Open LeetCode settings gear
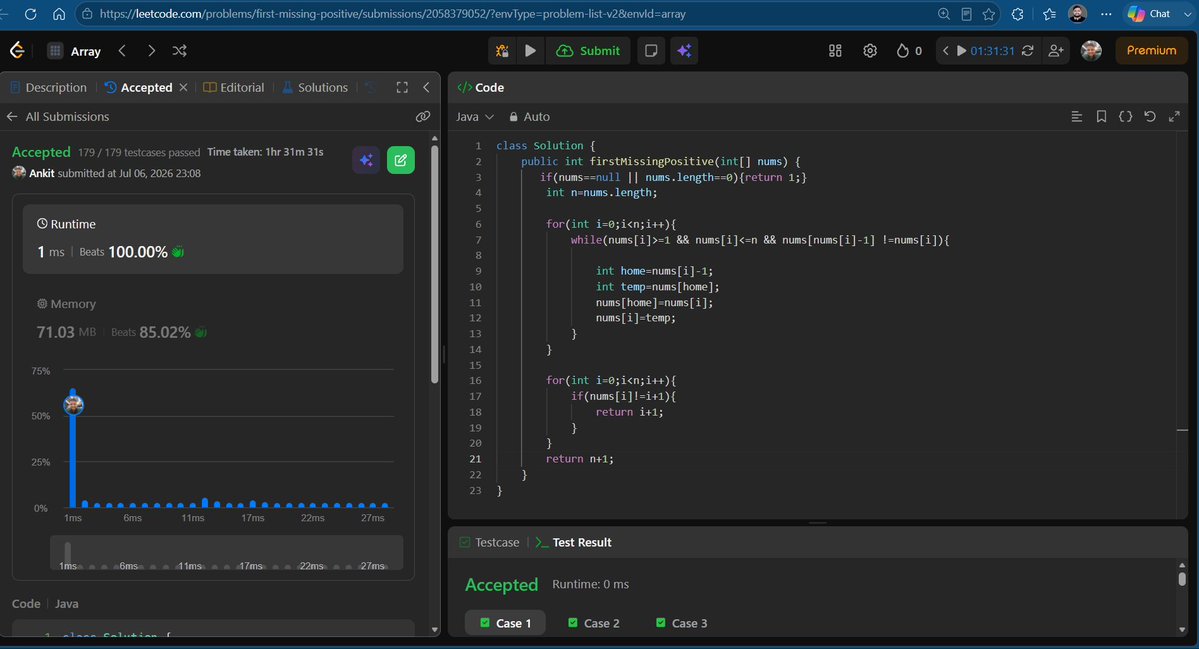1199x649 pixels. [x=870, y=50]
